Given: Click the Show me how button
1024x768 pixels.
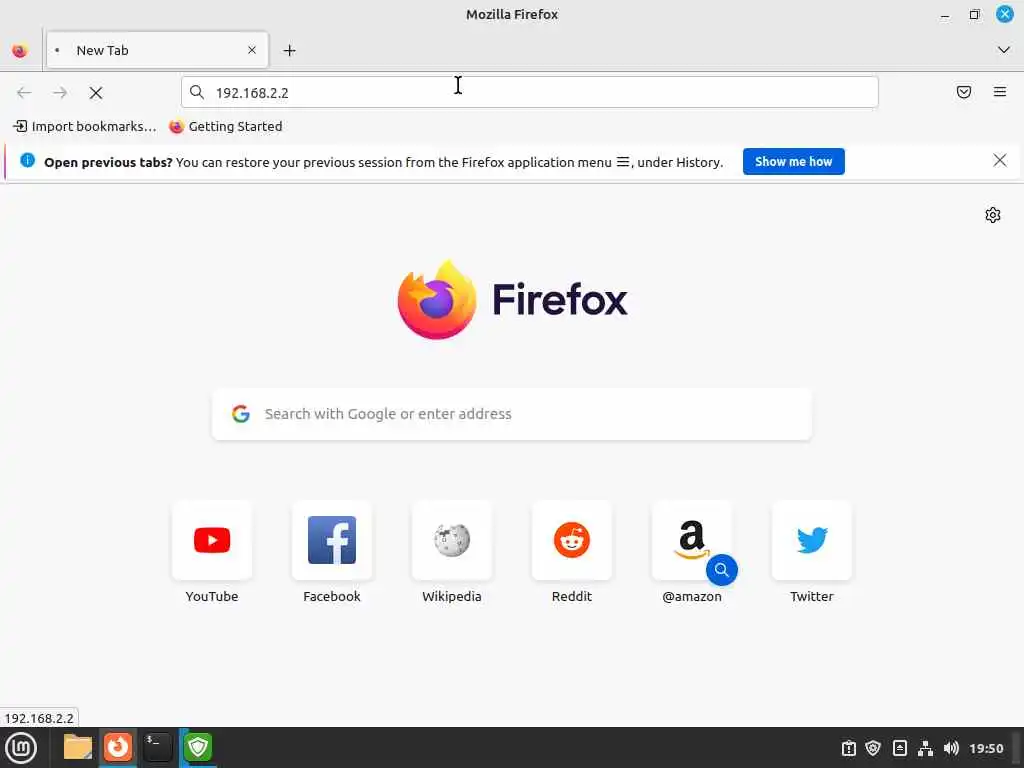Looking at the screenshot, I should click(793, 161).
